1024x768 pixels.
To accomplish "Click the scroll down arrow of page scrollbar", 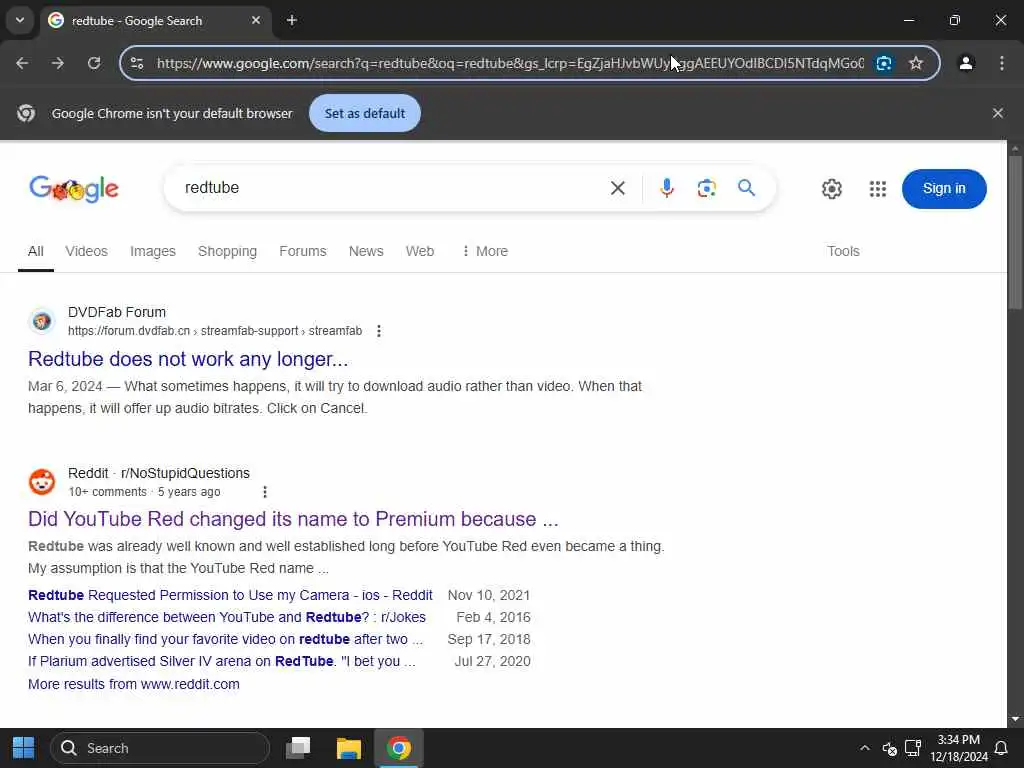I will pyautogui.click(x=1015, y=719).
